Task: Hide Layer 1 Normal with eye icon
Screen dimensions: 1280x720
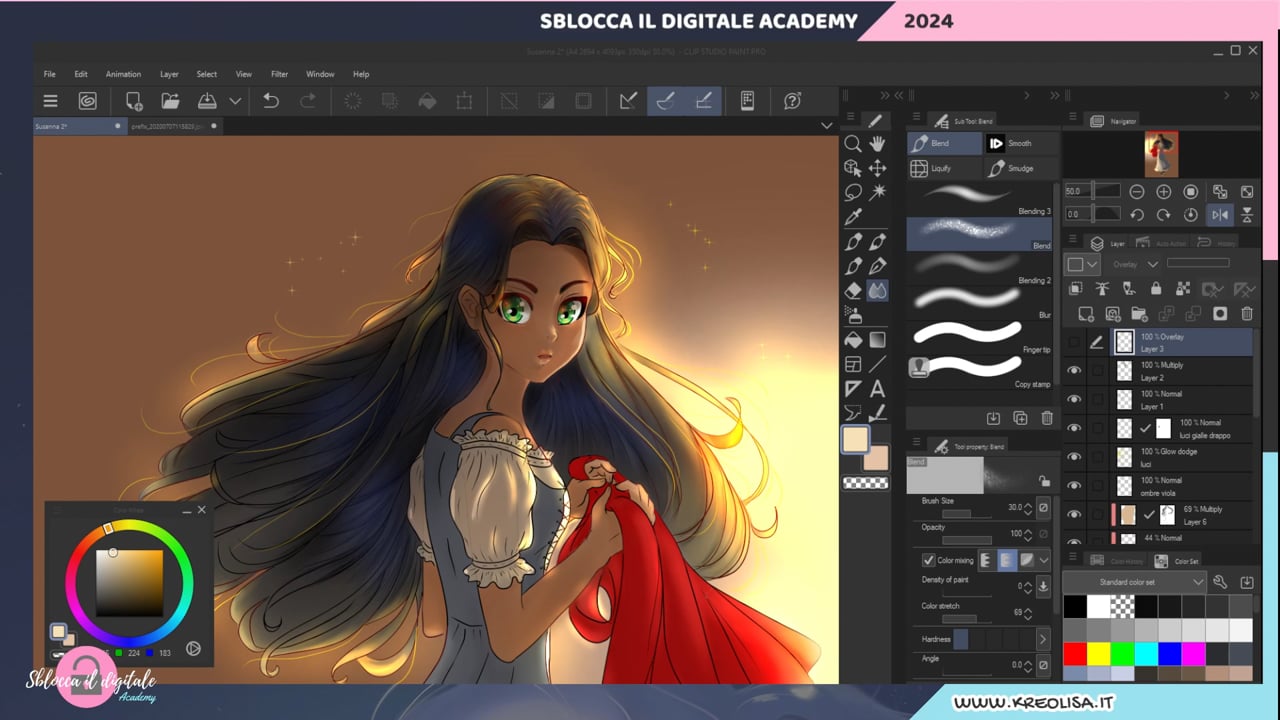Action: pyautogui.click(x=1074, y=399)
